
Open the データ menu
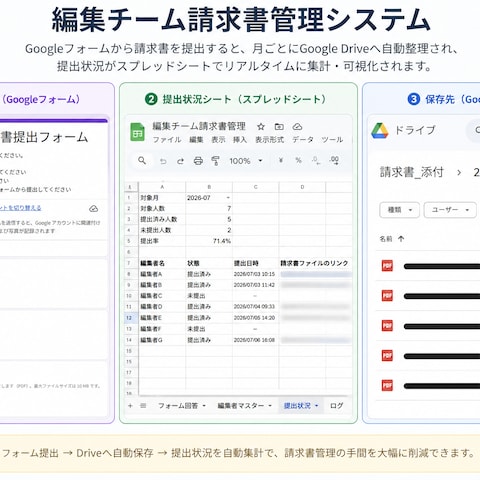coord(303,140)
